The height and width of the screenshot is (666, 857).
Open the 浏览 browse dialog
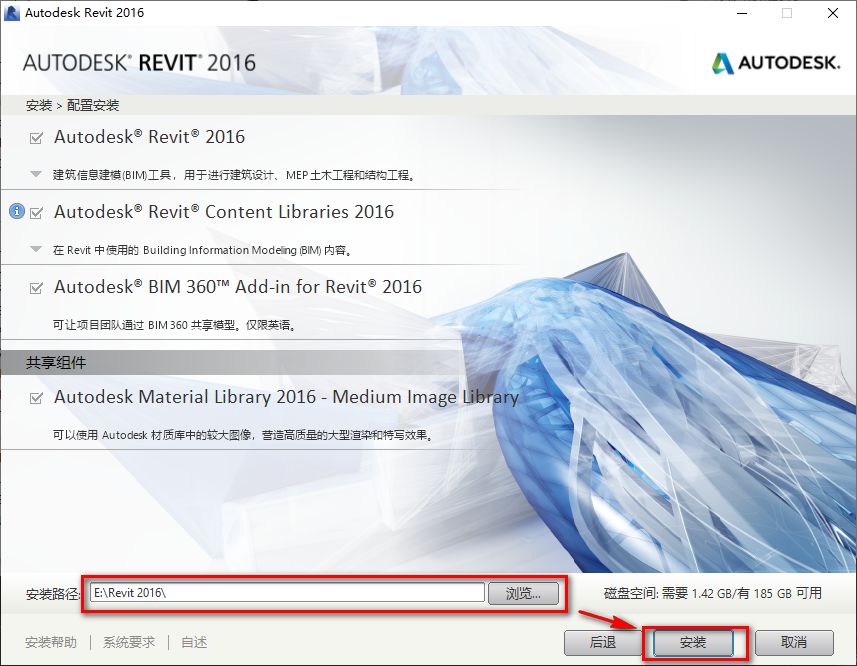coord(521,592)
